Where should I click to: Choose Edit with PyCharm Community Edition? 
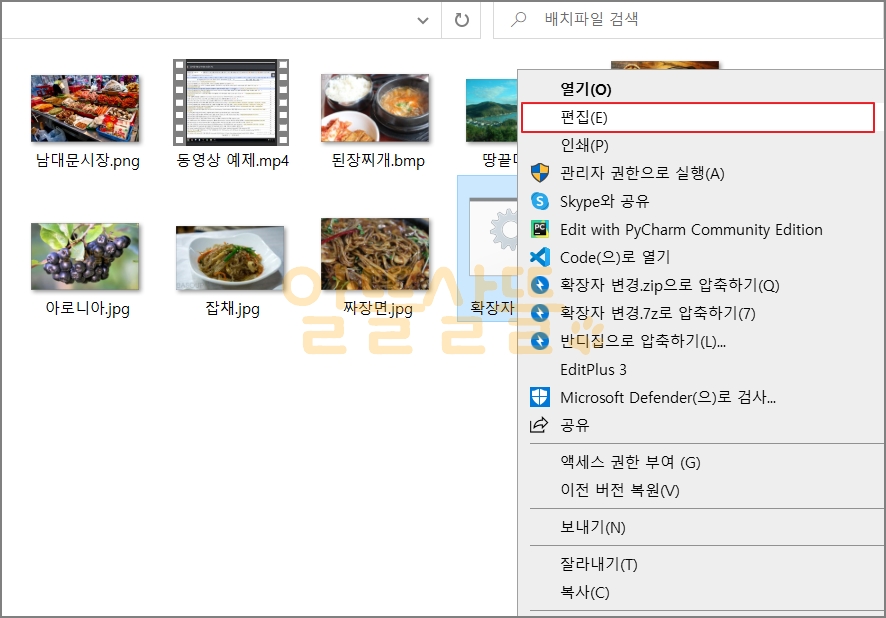701,229
